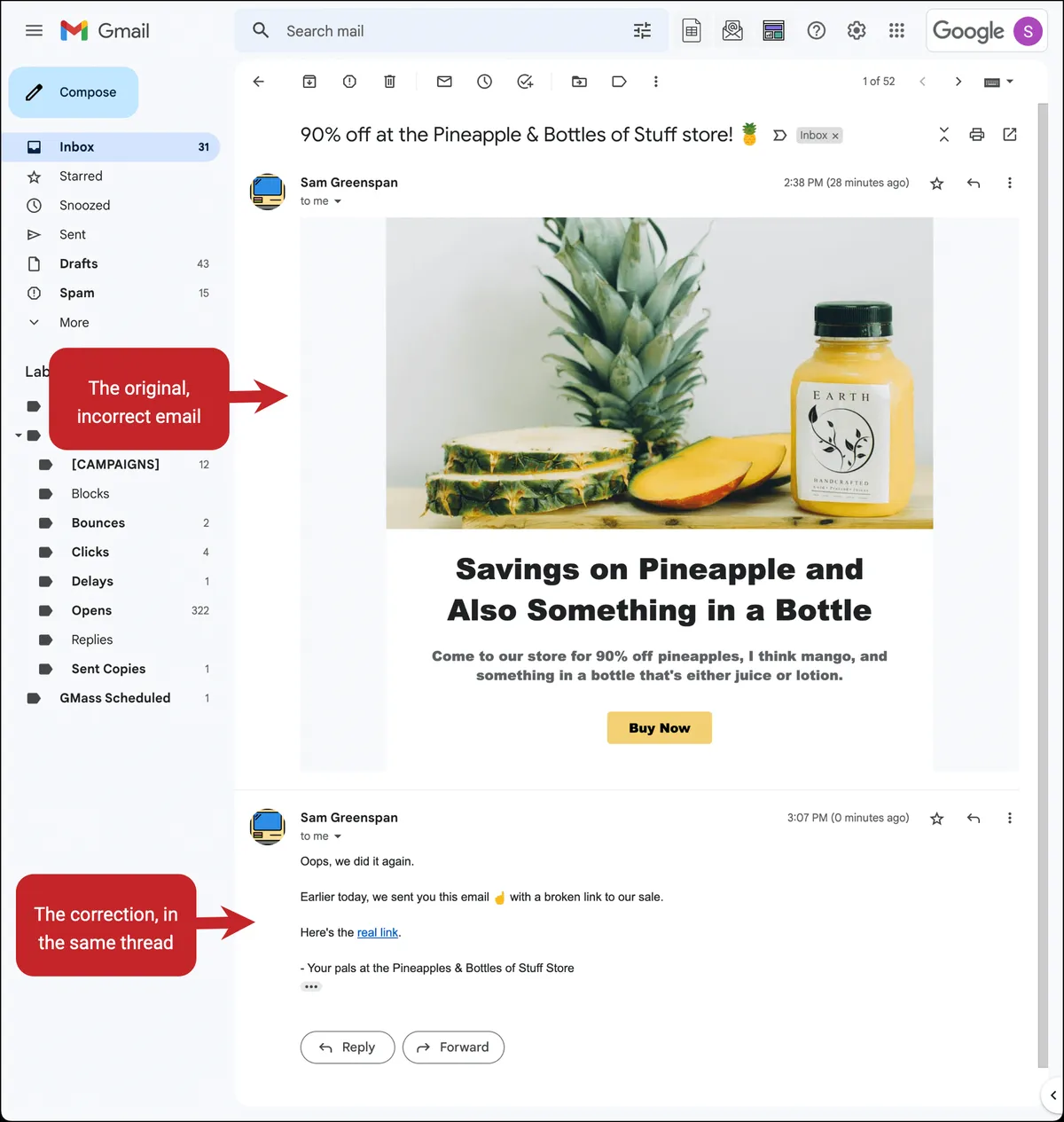Mark conversation as unread
This screenshot has width=1064, height=1122.
coord(444,82)
